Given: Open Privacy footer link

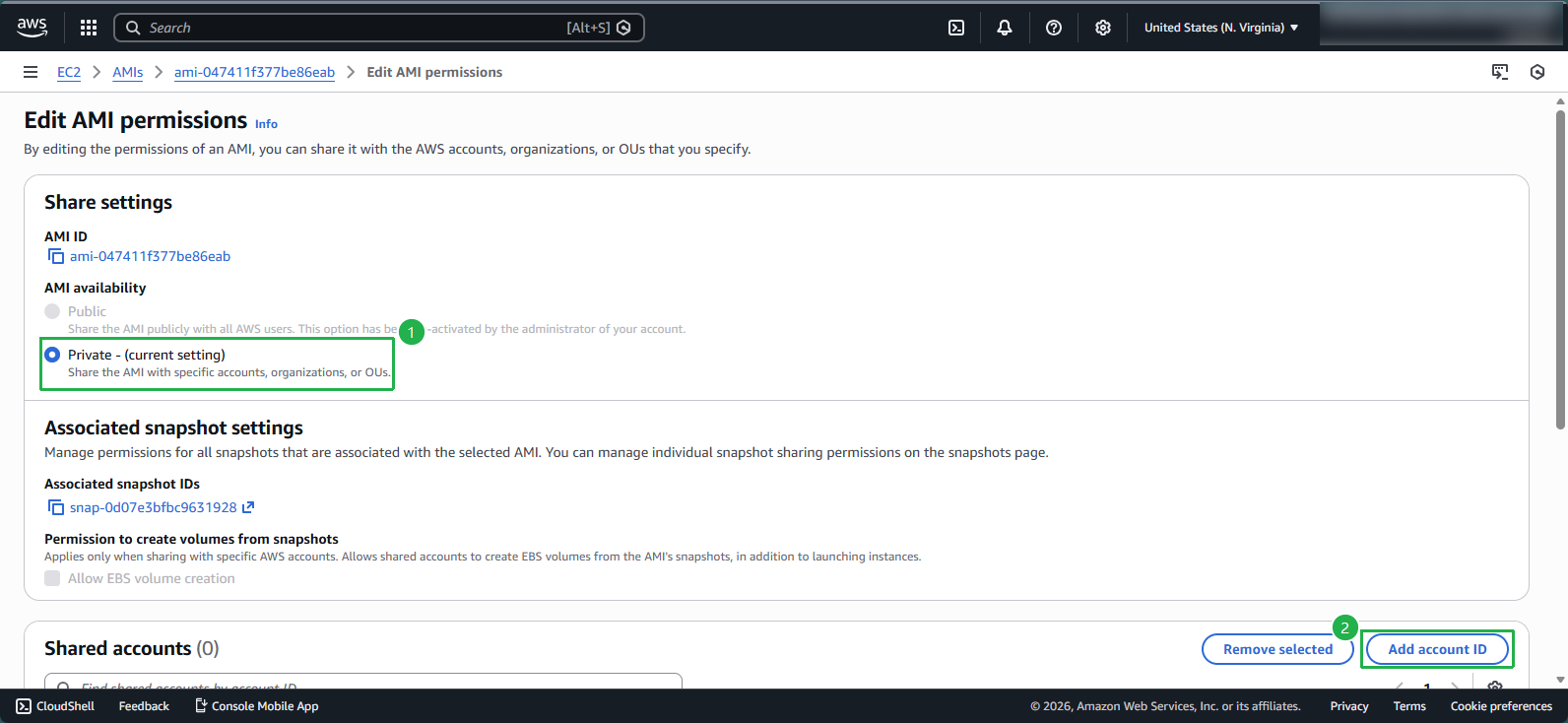Looking at the screenshot, I should pos(1349,706).
